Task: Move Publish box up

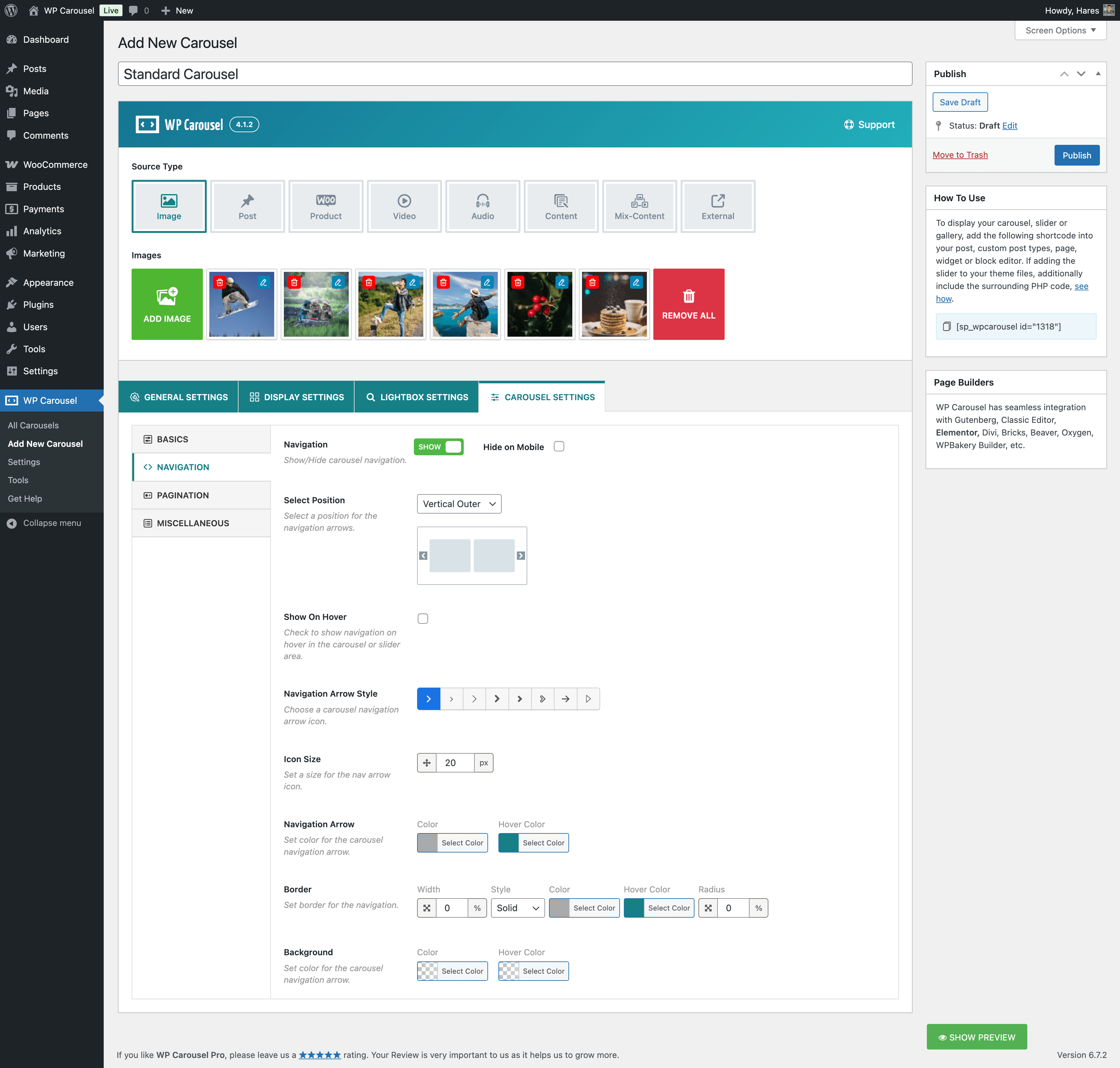Action: click(x=1064, y=74)
